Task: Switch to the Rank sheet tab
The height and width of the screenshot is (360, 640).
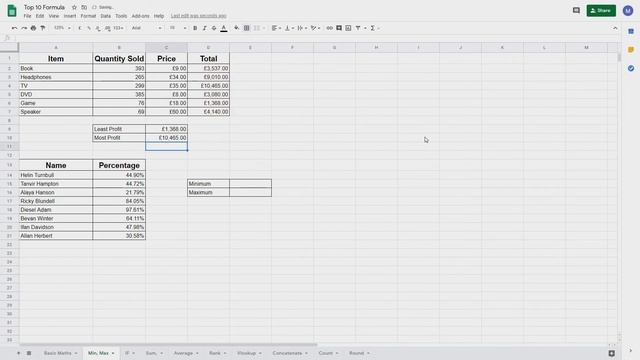Action: point(217,353)
